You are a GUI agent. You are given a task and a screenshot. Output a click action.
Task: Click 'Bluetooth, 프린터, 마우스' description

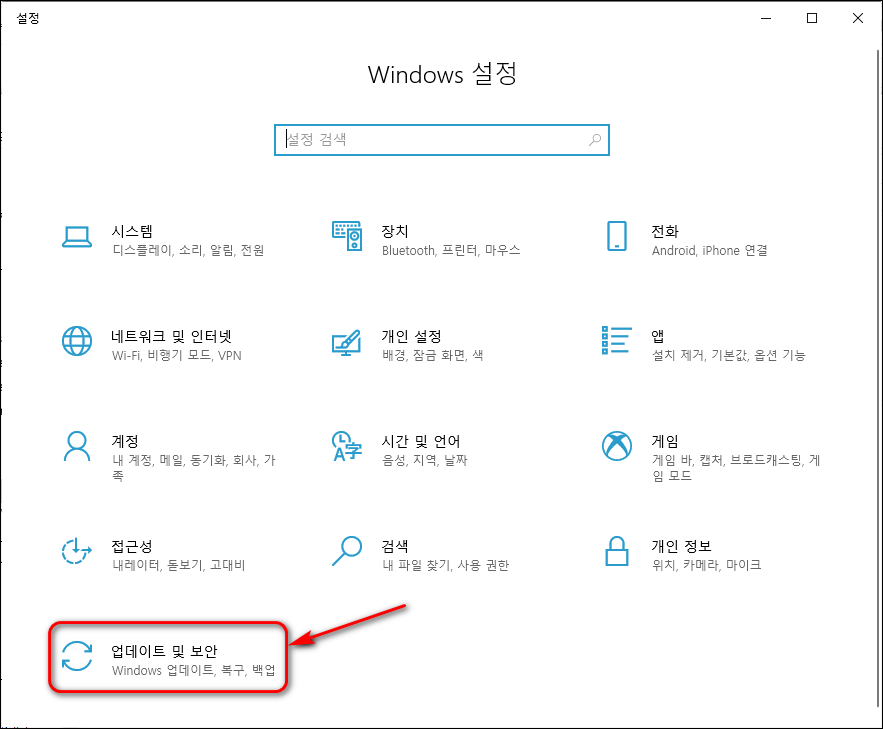click(x=451, y=250)
